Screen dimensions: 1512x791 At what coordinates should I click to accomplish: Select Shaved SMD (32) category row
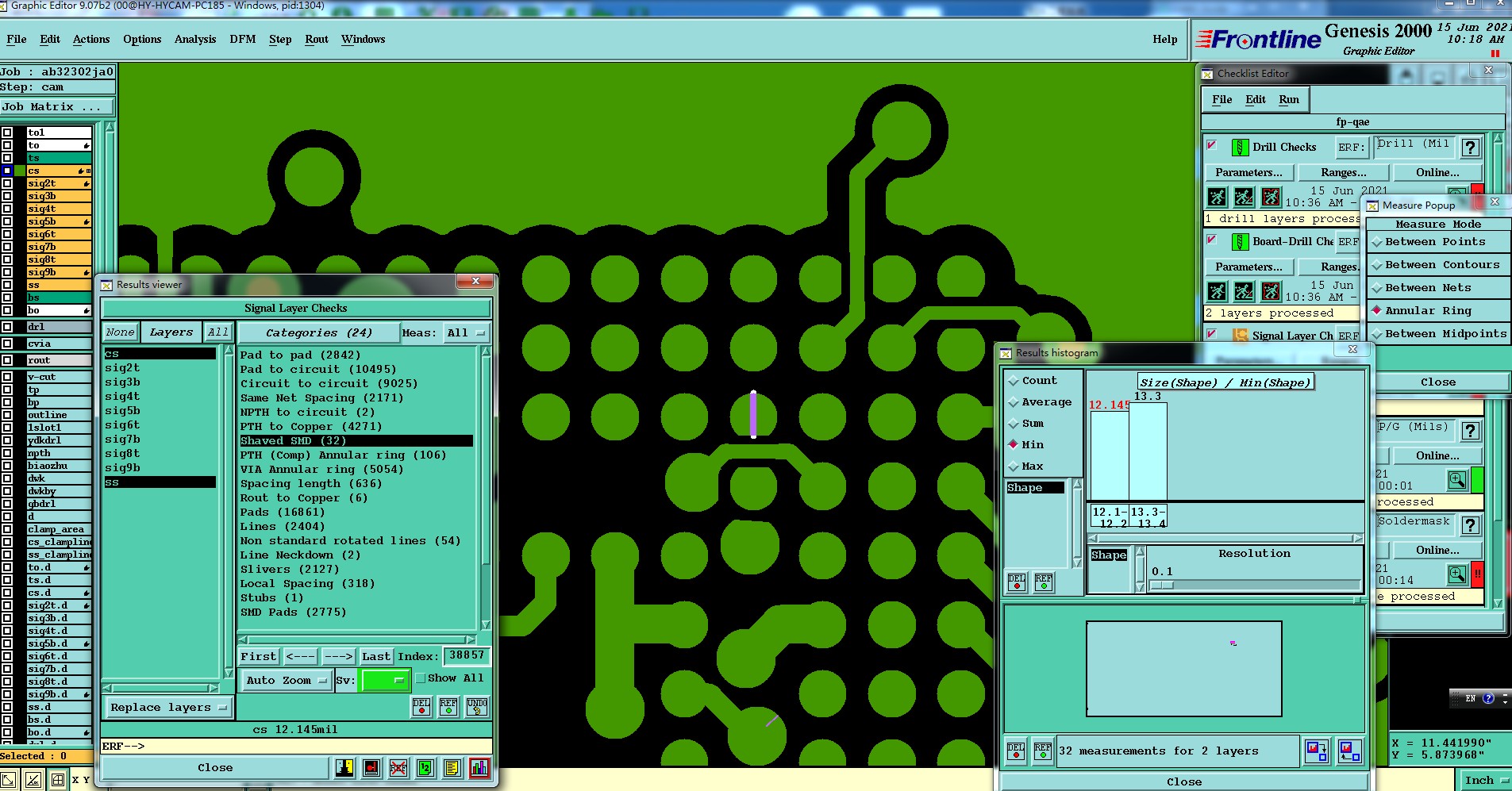(x=356, y=441)
